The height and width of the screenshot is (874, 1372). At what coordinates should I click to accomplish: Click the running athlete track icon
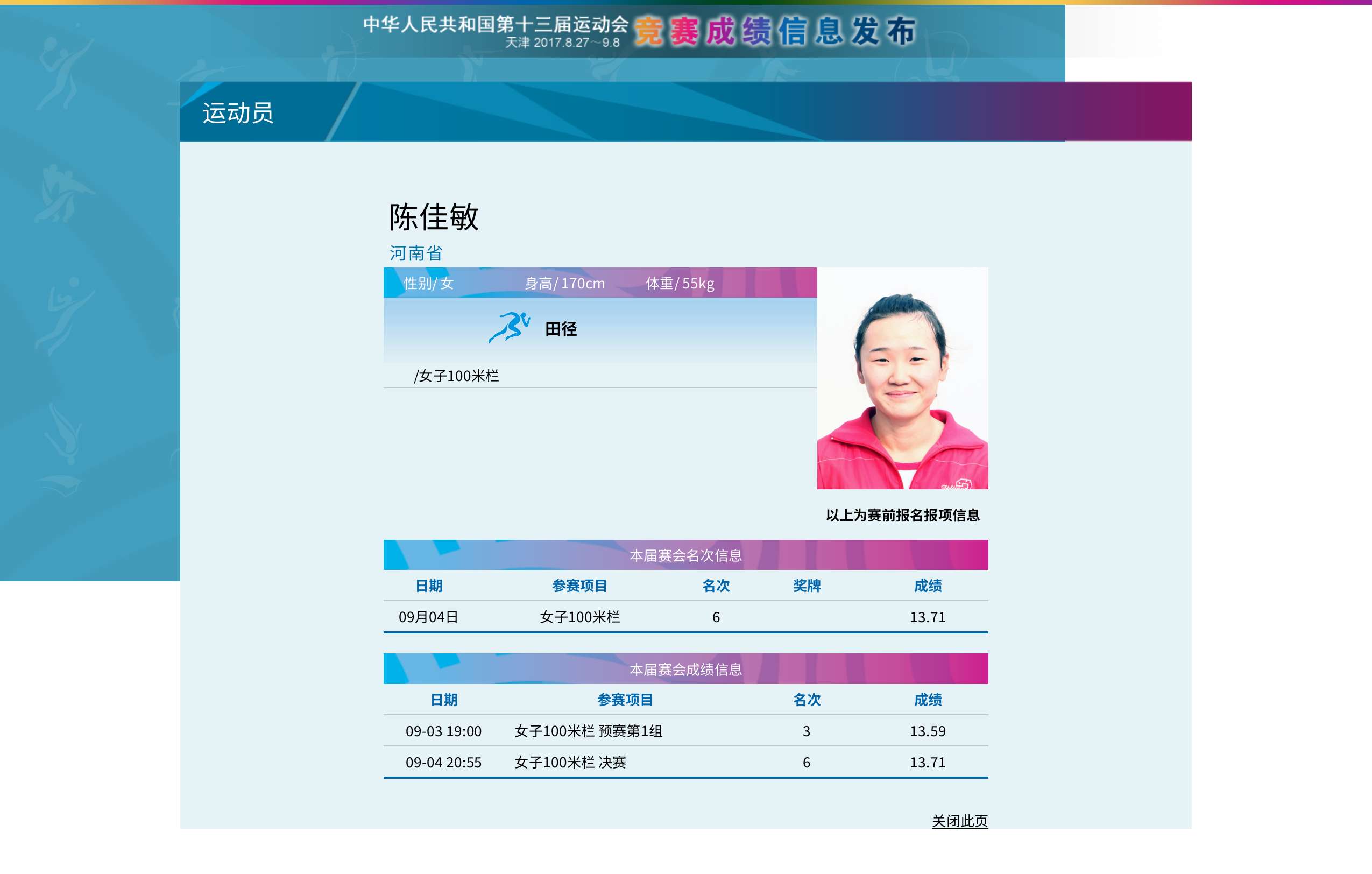click(509, 328)
